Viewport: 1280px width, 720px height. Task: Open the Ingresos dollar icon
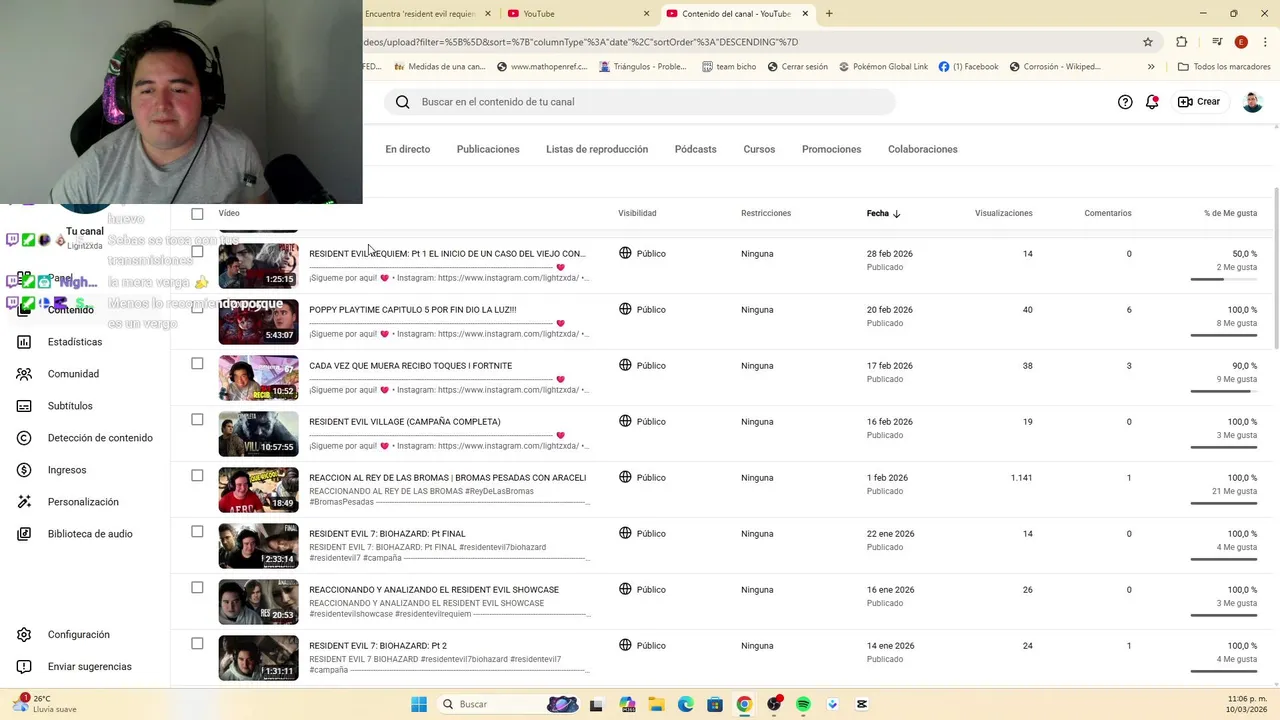click(x=24, y=470)
